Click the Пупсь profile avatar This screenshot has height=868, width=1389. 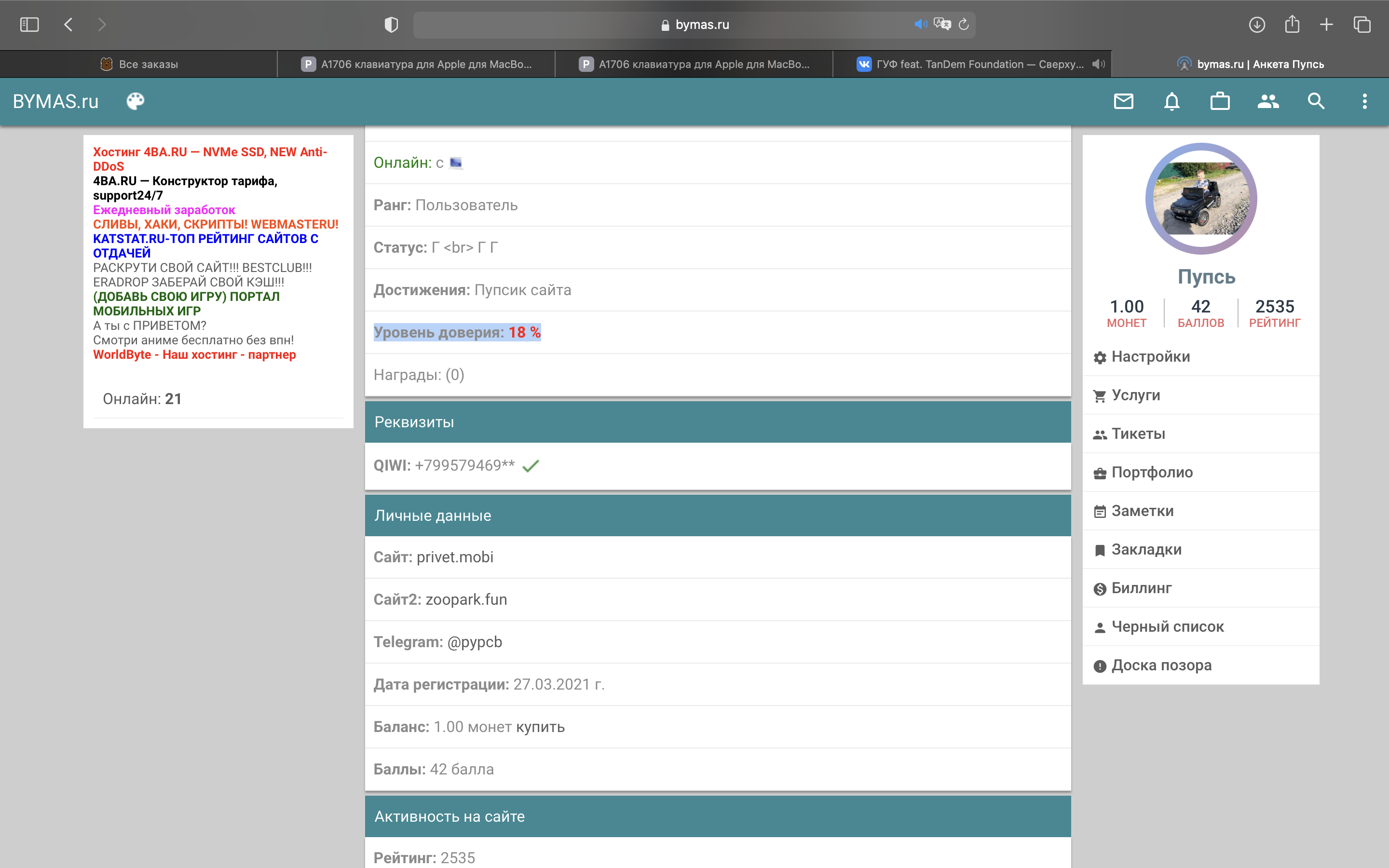1201,199
